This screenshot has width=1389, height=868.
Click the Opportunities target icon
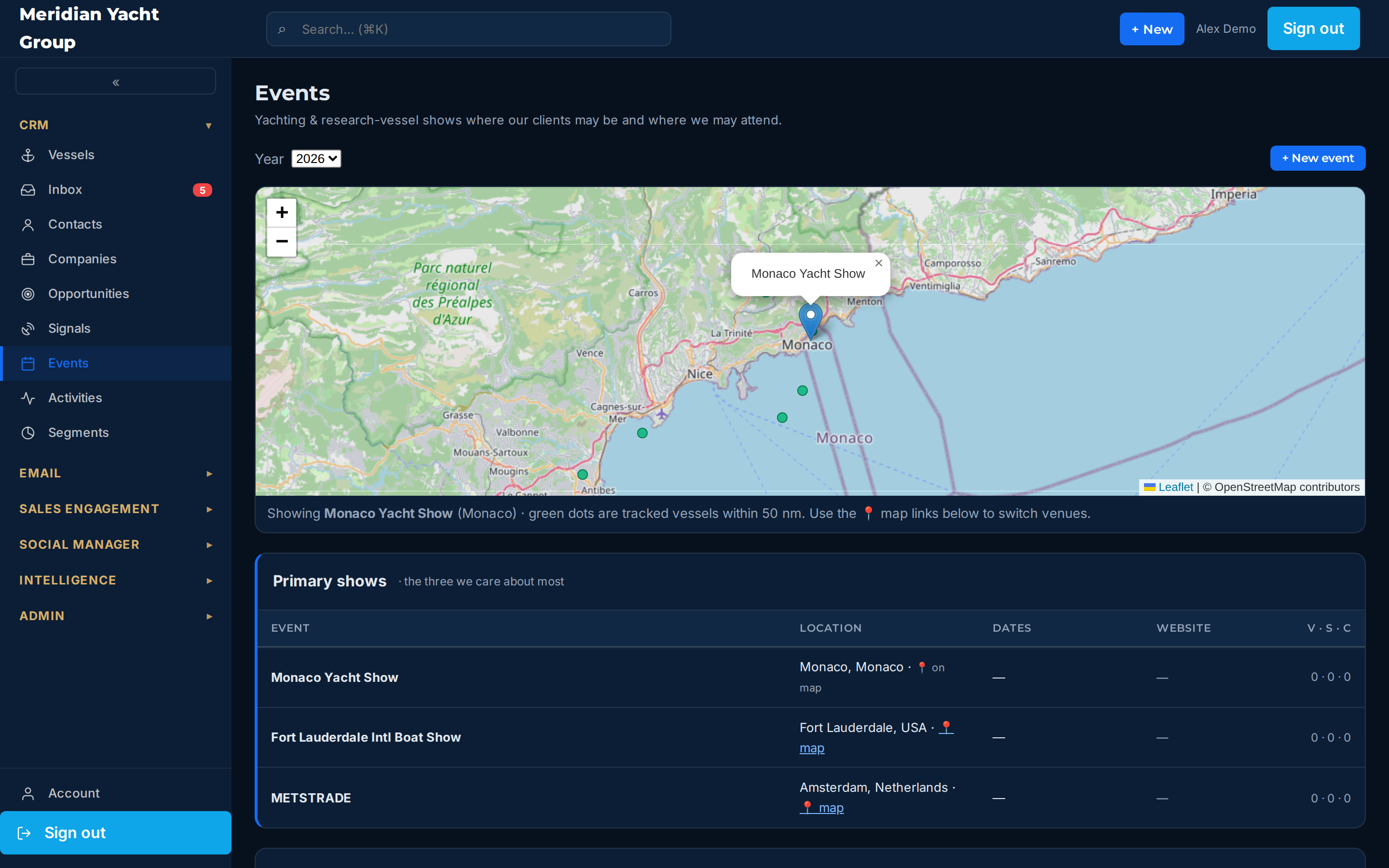[28, 294]
